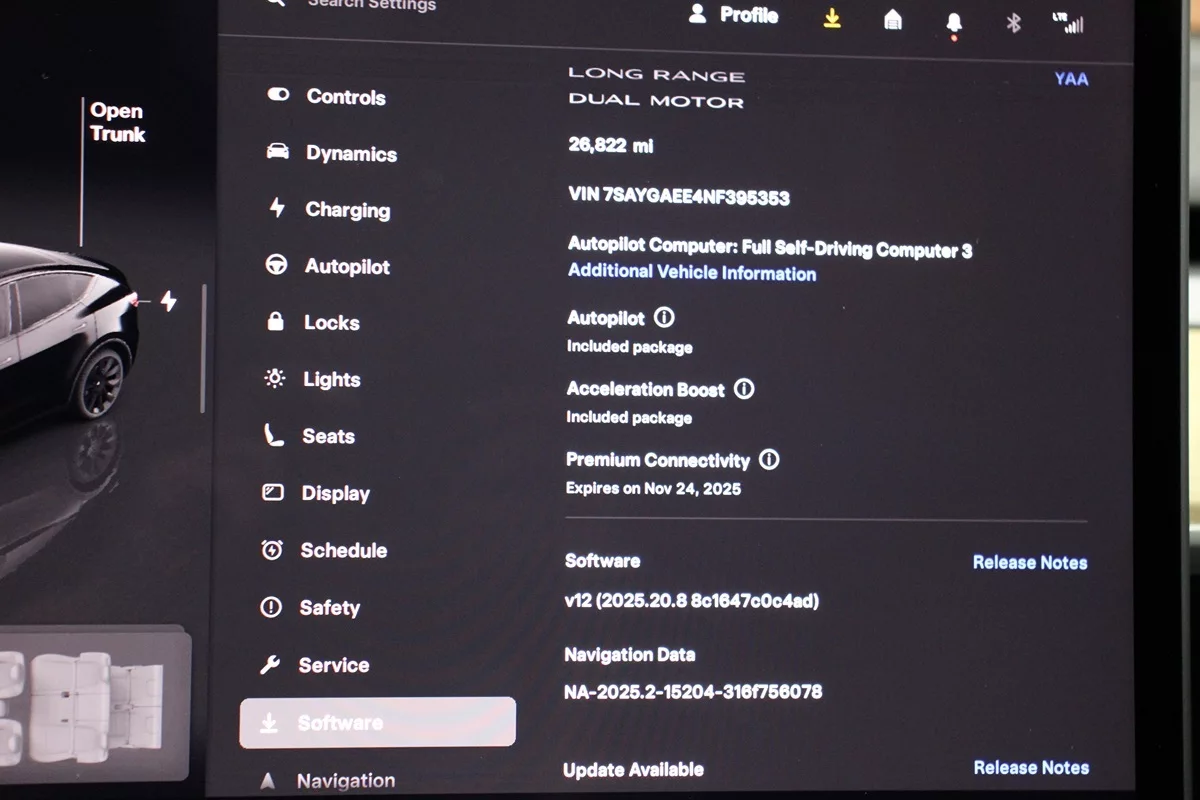Show info for Acceleration Boost
1200x800 pixels.
[x=744, y=389]
